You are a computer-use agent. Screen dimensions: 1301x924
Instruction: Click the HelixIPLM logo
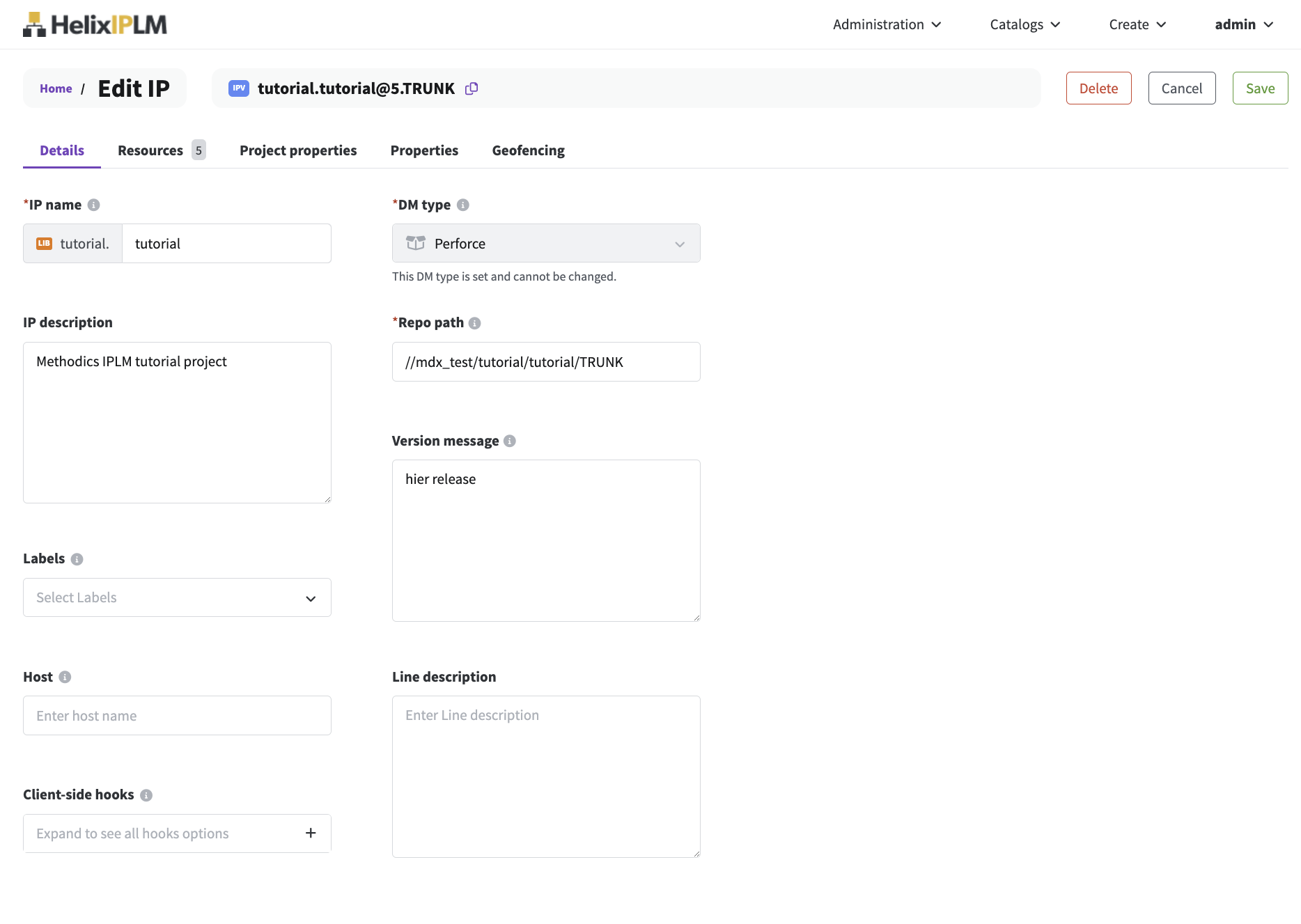coord(95,24)
